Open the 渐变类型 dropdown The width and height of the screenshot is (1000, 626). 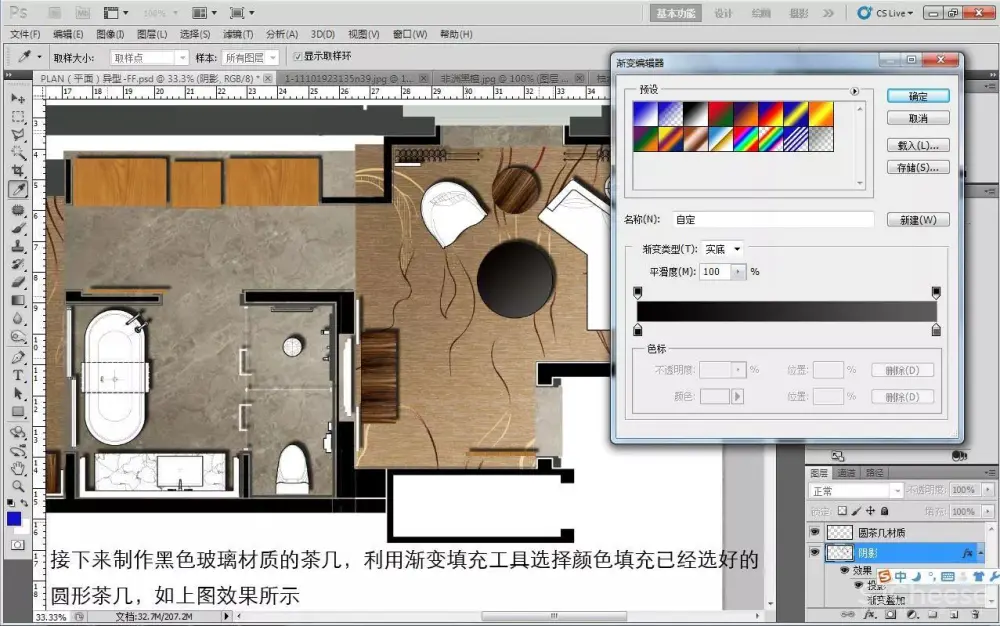(x=723, y=249)
